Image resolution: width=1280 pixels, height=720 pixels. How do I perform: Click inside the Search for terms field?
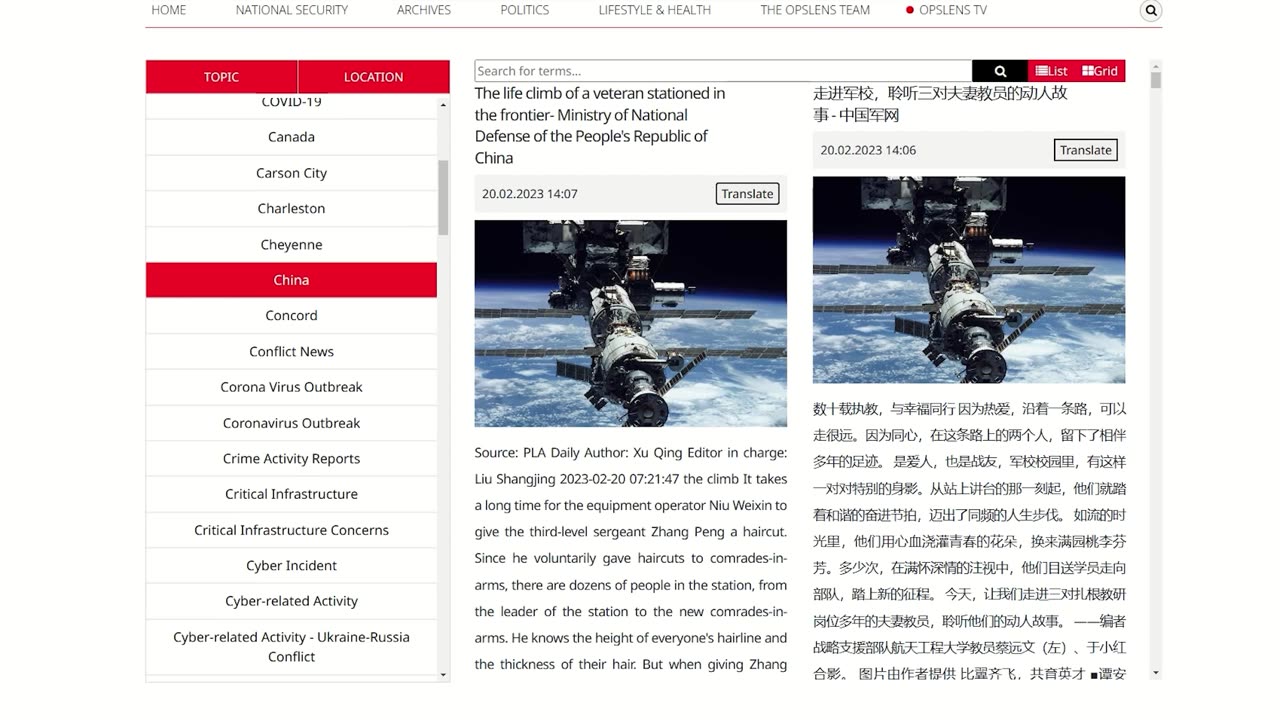coord(723,71)
